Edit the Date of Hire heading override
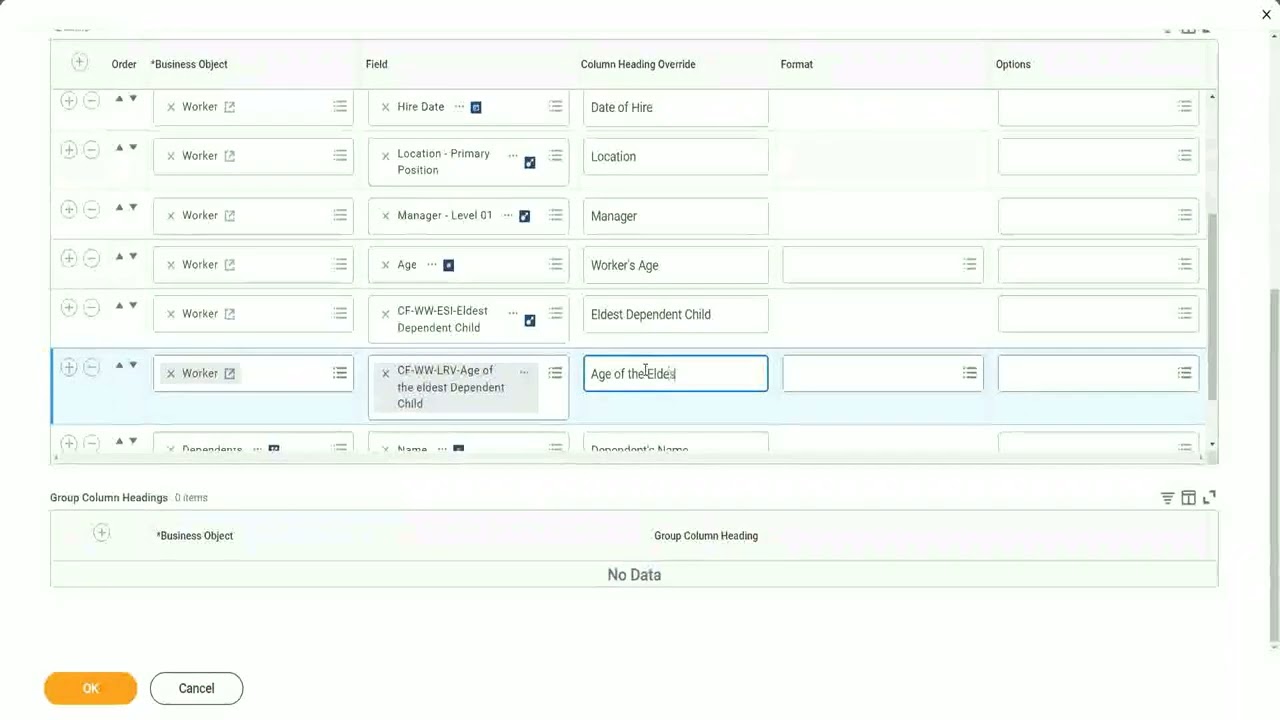The height and width of the screenshot is (720, 1280). tap(676, 107)
